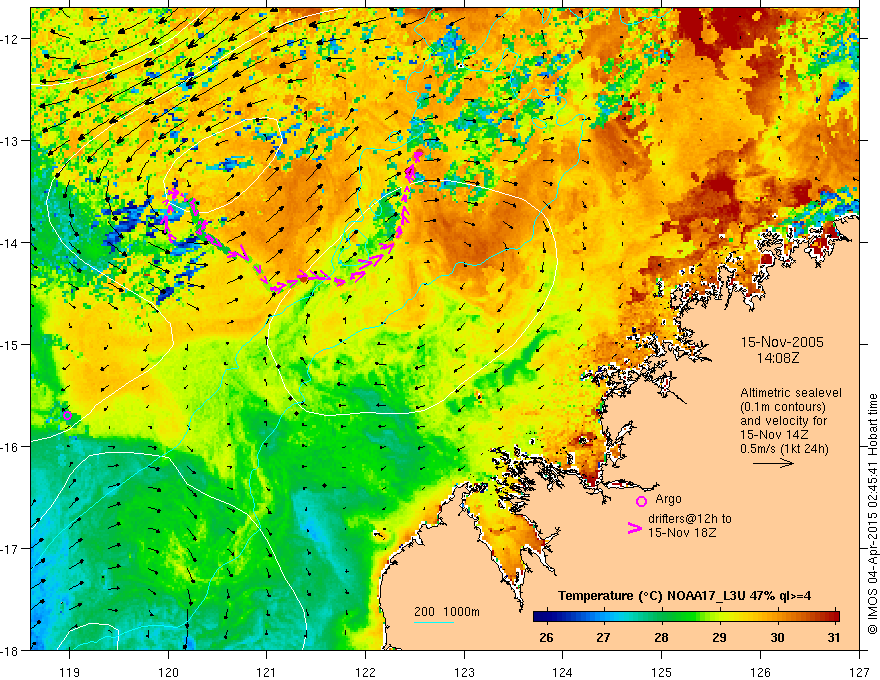
Task: Click the Argo float circle on the map near 119°E
Action: tap(67, 415)
